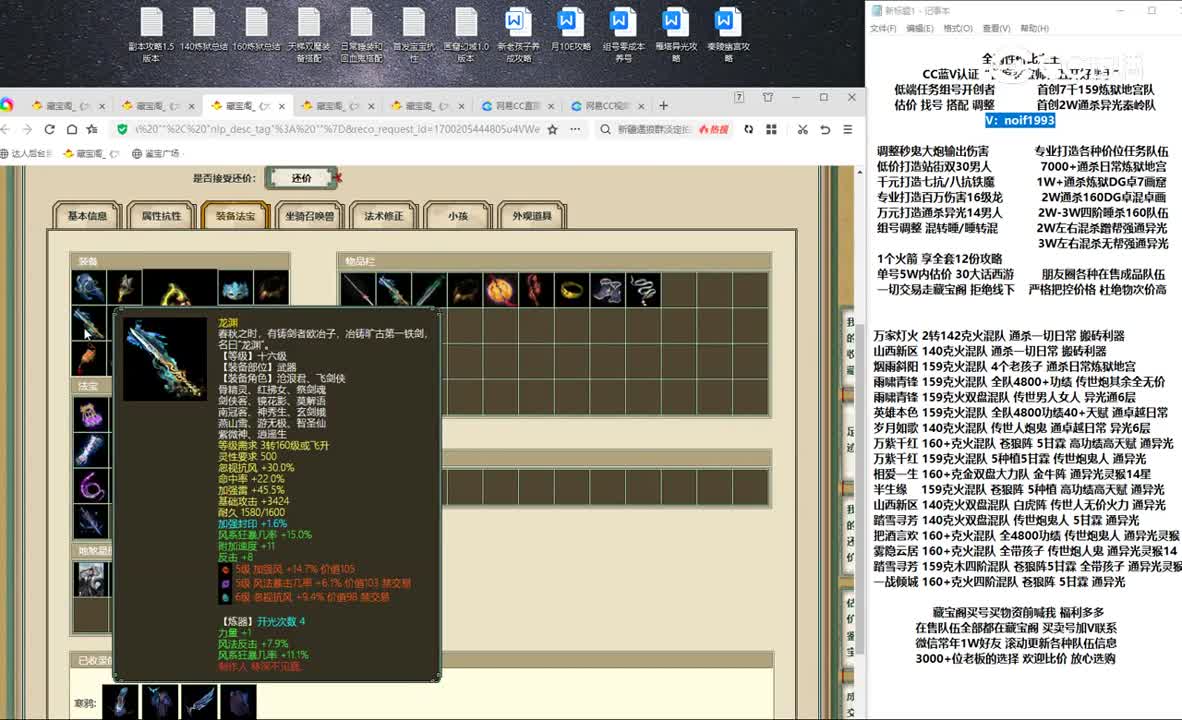Switch to the 小孩 tab
Screen dimensions: 1182x720
coord(458,216)
